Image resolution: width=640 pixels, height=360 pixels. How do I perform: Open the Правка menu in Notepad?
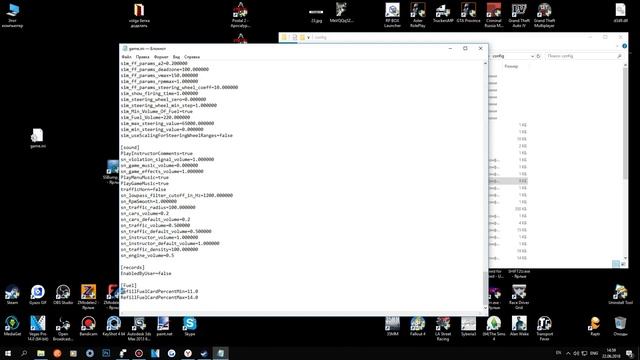tap(142, 57)
